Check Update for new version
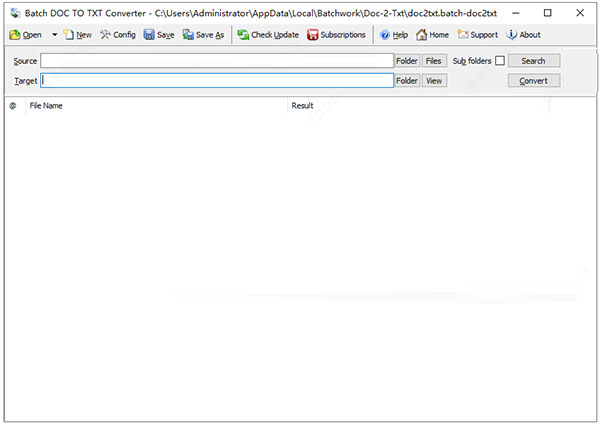 pos(268,35)
